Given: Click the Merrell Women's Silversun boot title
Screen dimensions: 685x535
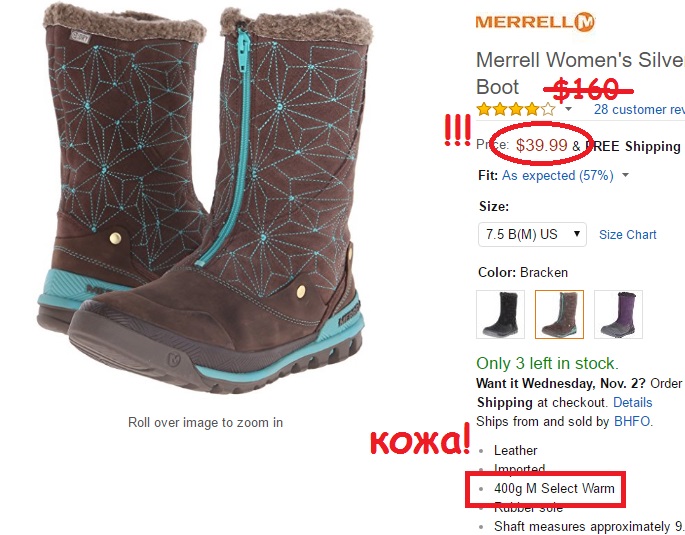Looking at the screenshot, I should 580,73.
